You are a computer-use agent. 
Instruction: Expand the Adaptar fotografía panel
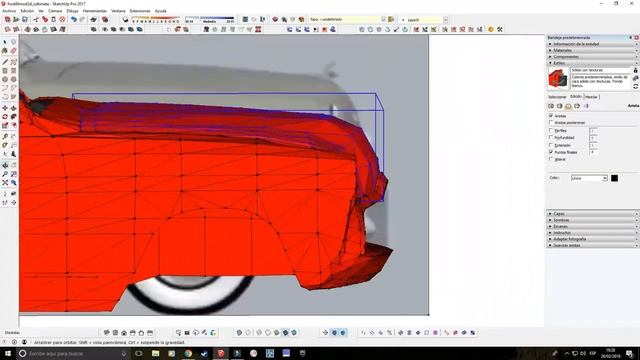click(x=592, y=239)
